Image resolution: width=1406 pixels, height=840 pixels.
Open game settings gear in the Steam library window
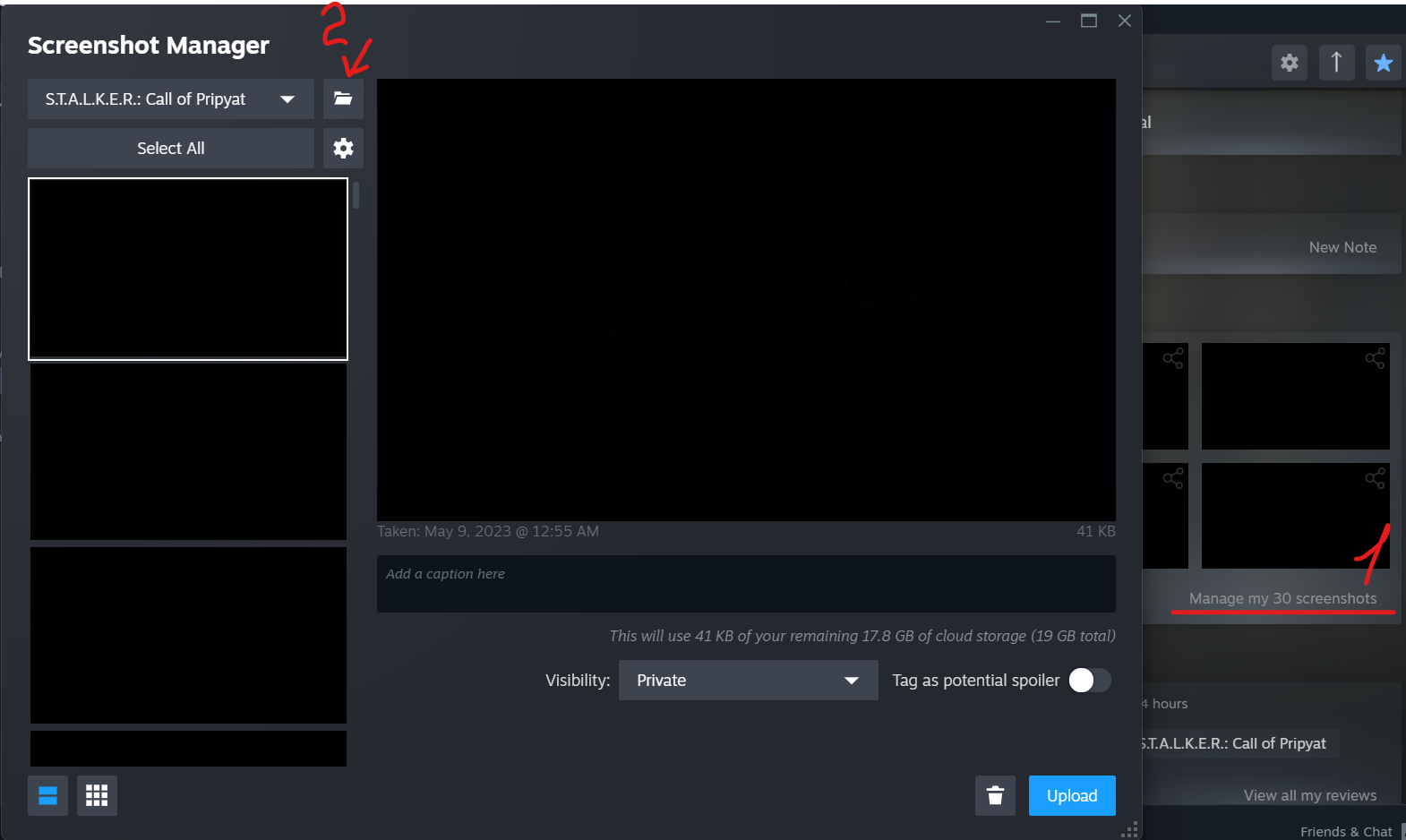(x=1290, y=63)
